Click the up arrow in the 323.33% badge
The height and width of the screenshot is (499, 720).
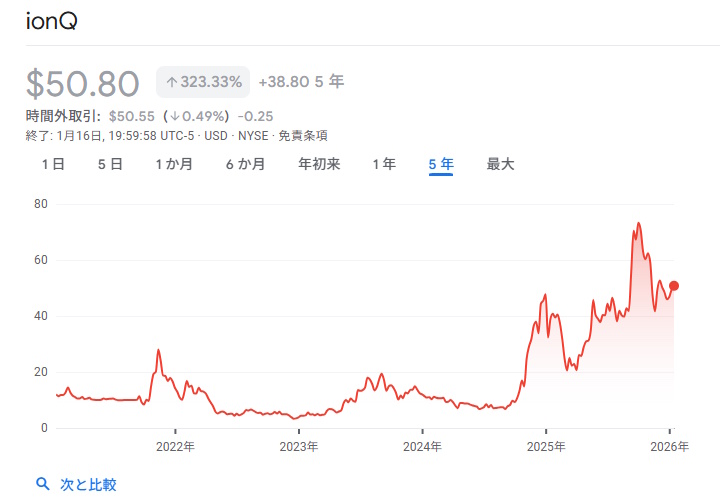coord(172,82)
